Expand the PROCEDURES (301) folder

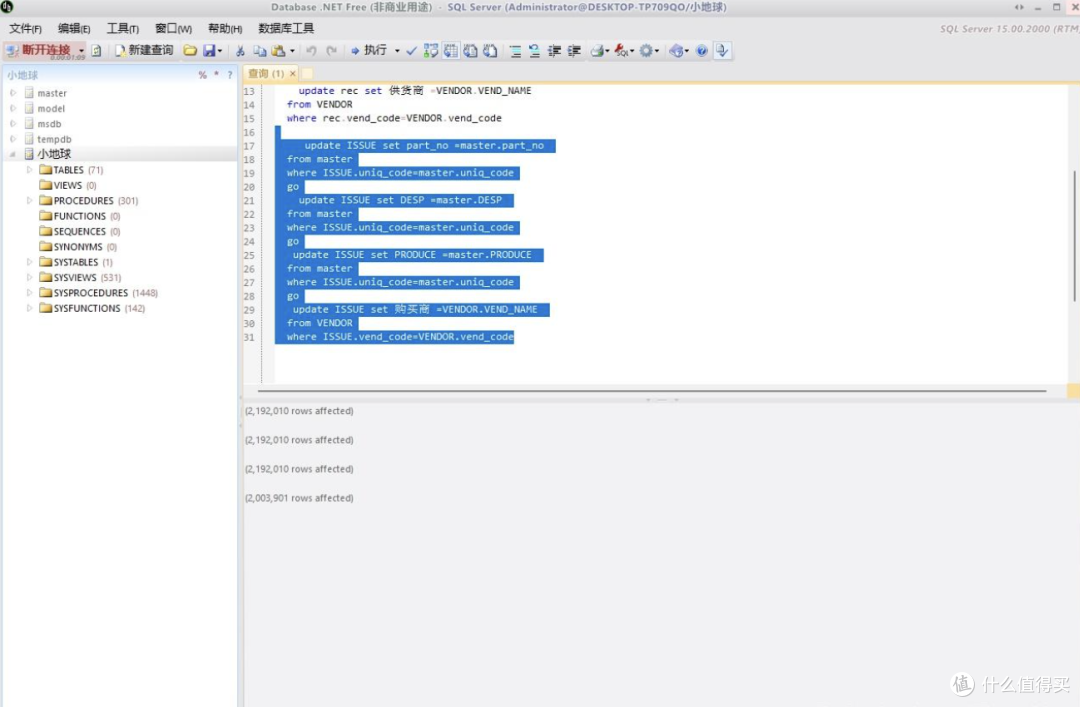pyautogui.click(x=30, y=201)
